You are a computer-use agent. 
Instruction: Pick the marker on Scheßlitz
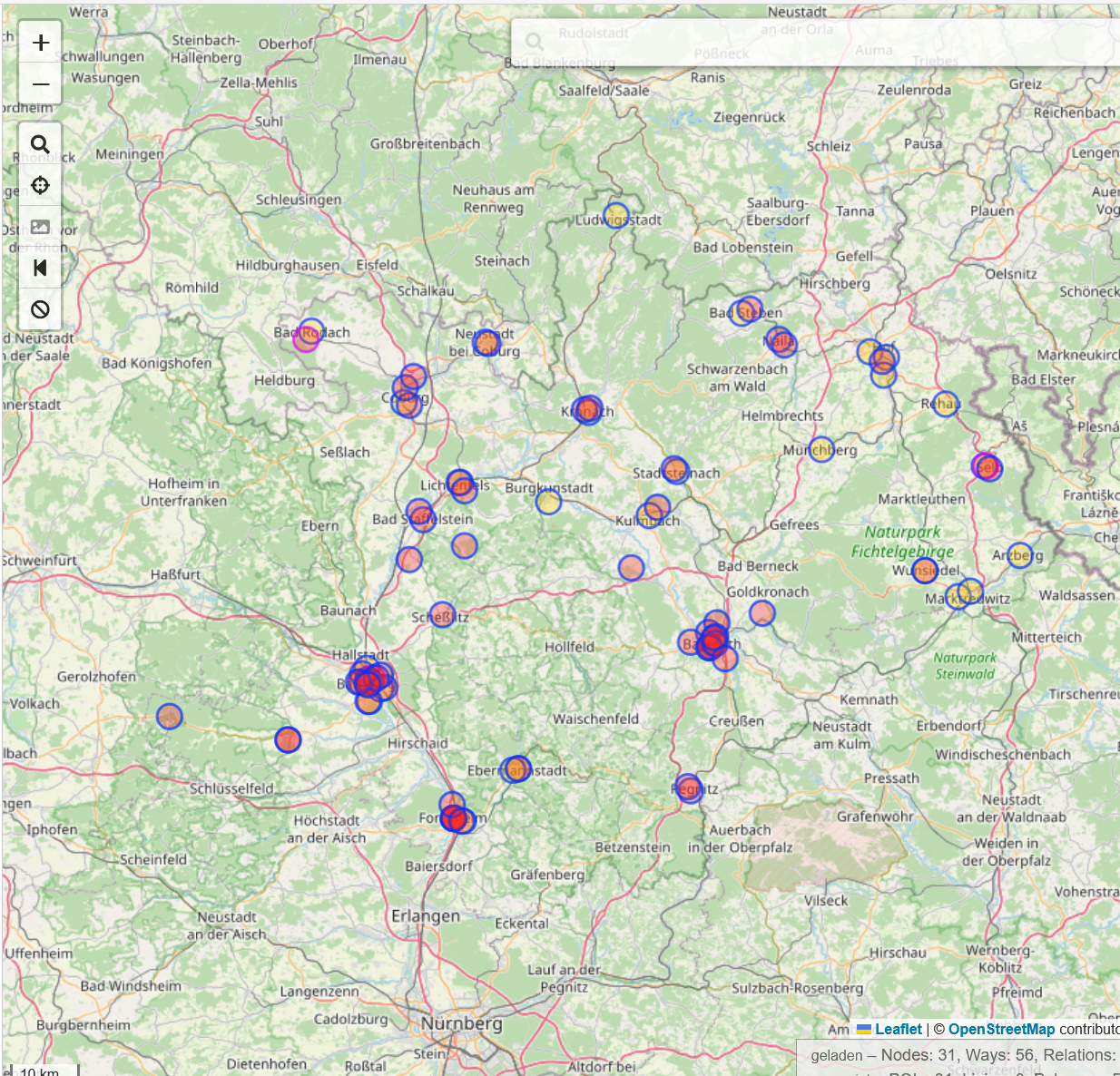pyautogui.click(x=442, y=614)
